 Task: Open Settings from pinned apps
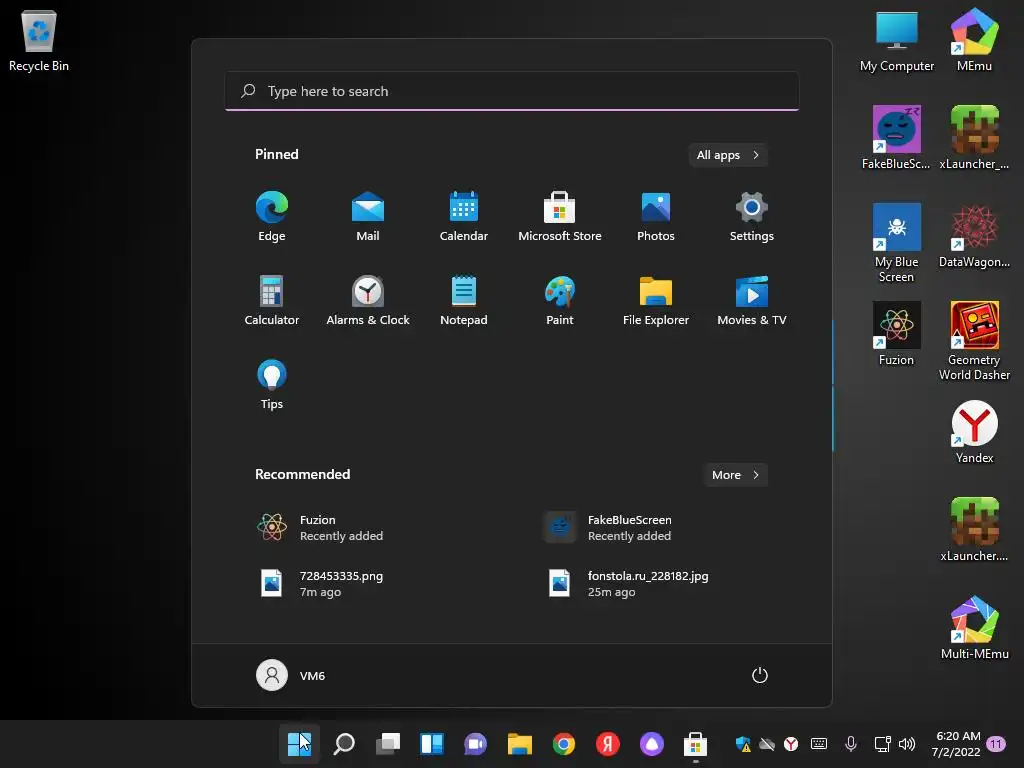752,217
